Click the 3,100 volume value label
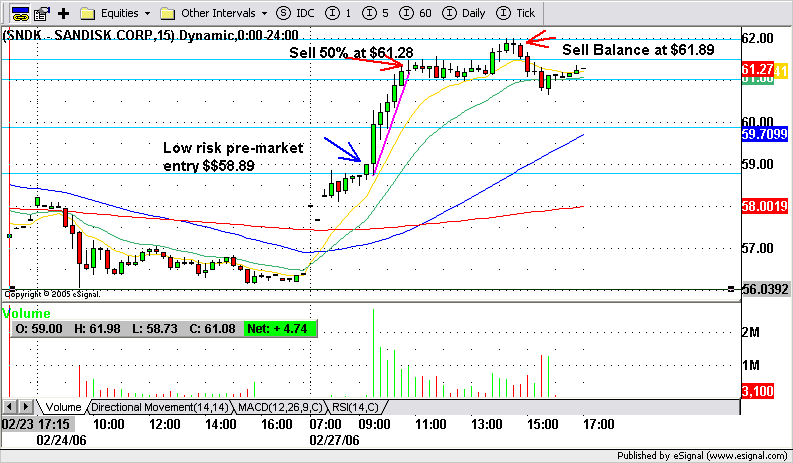Screen dimensions: 793x463 (757, 391)
